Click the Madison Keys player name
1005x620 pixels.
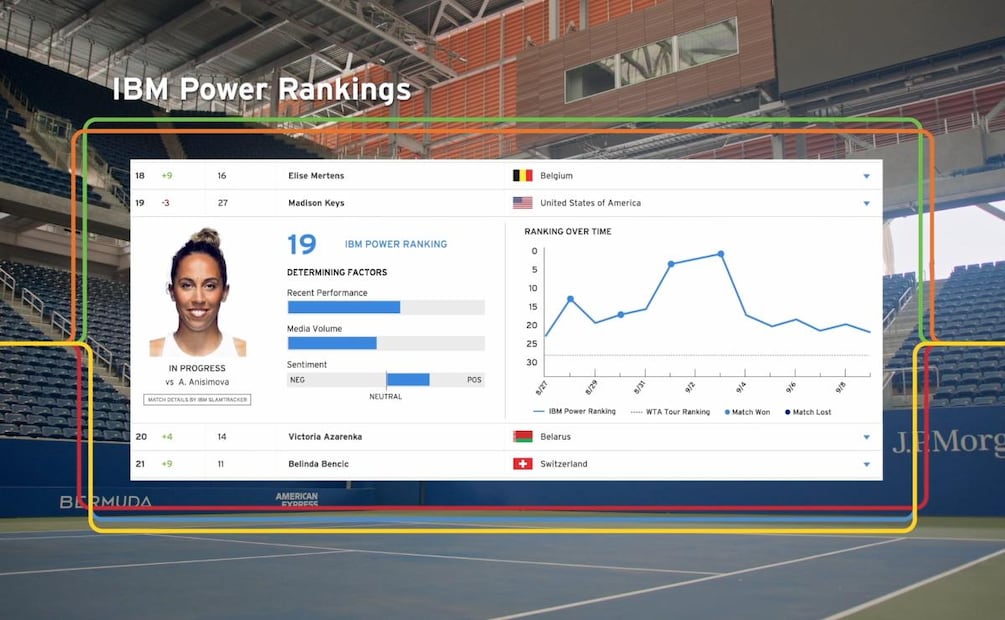[316, 203]
